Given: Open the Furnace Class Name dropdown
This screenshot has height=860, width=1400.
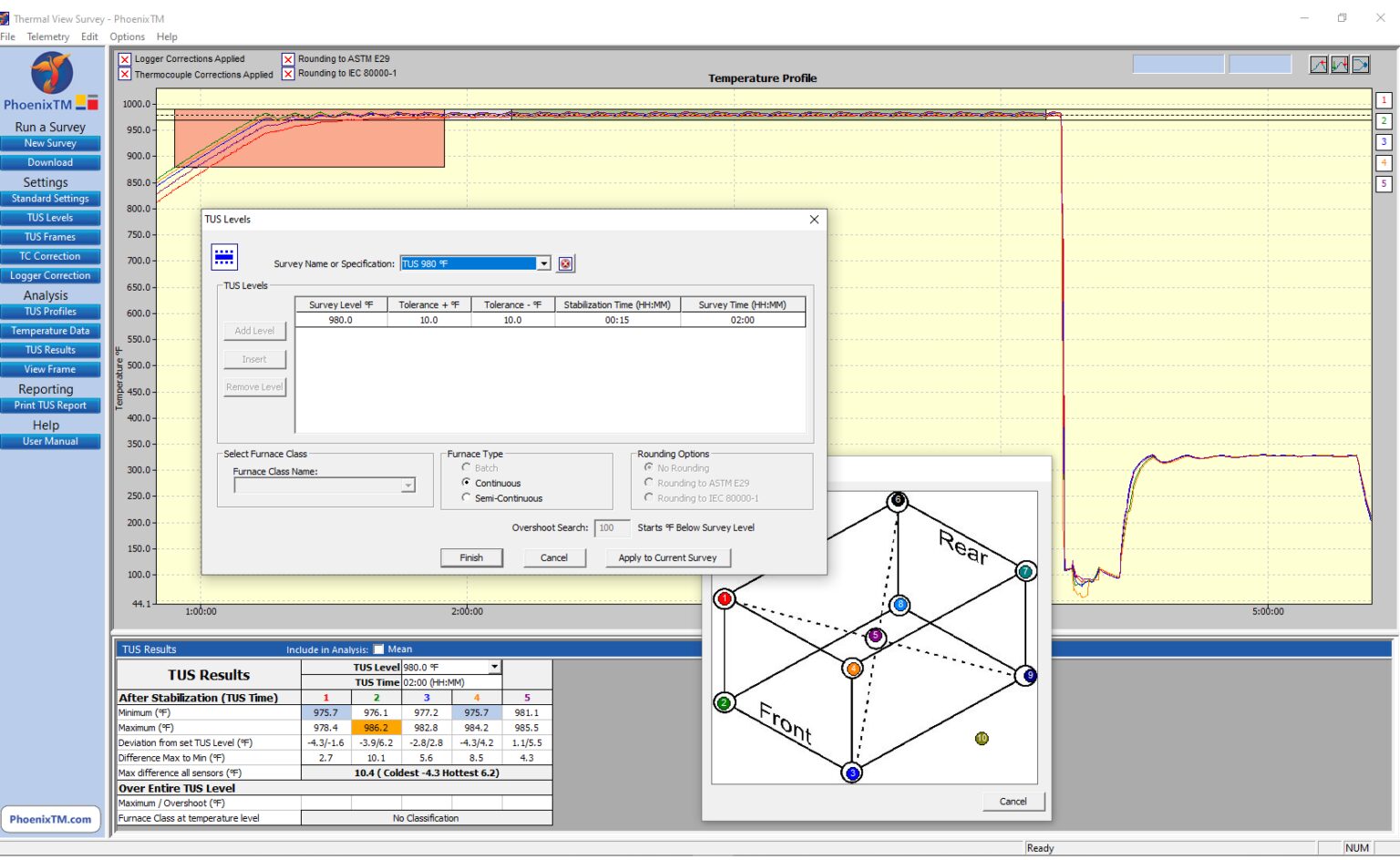Looking at the screenshot, I should [408, 486].
